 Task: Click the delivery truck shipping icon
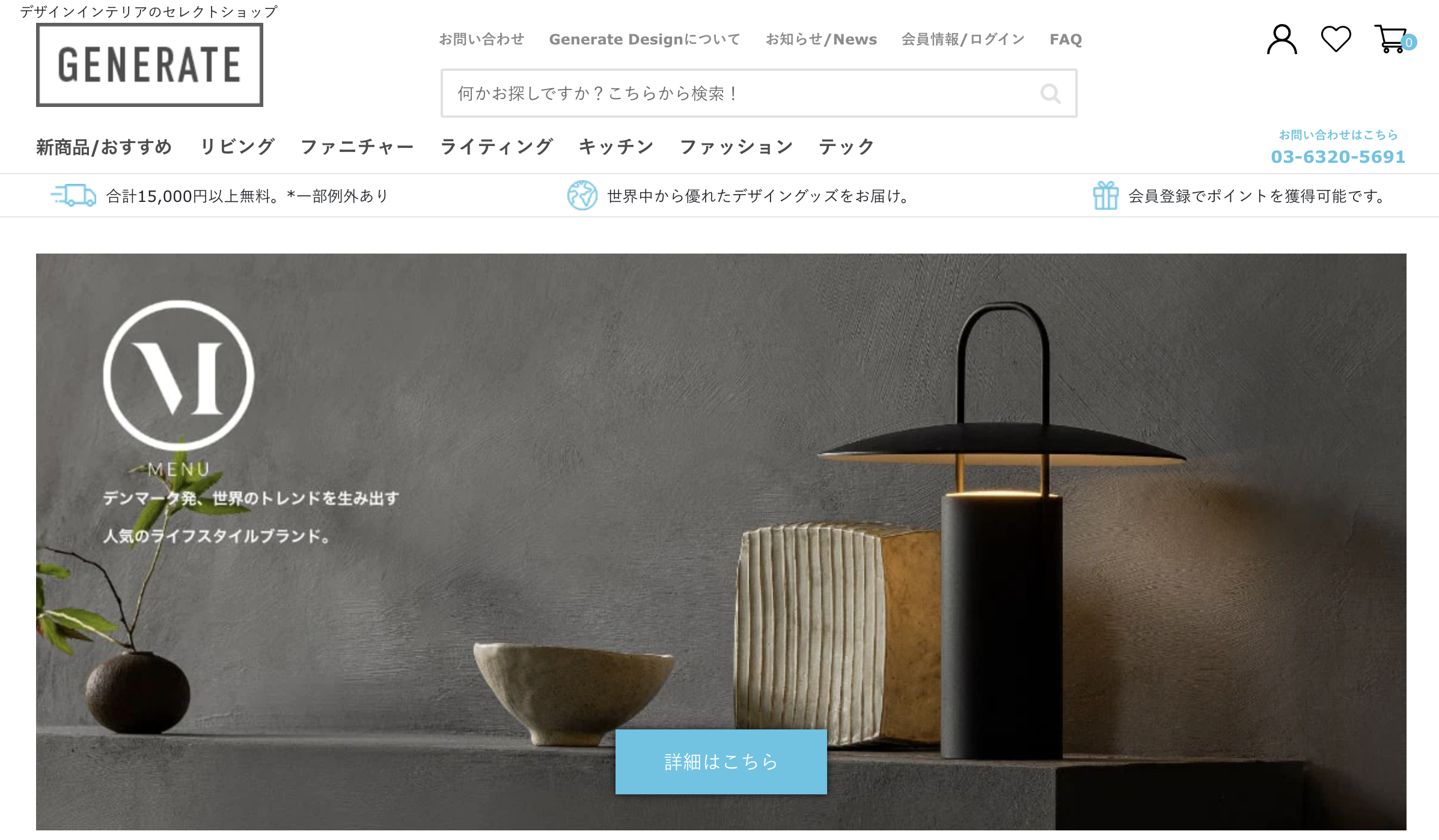tap(73, 195)
